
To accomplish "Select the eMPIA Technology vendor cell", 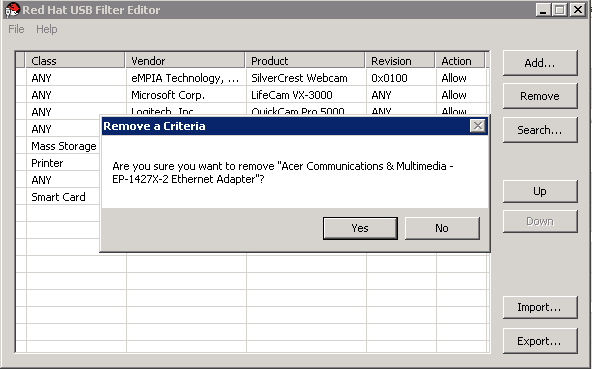I will click(x=185, y=78).
